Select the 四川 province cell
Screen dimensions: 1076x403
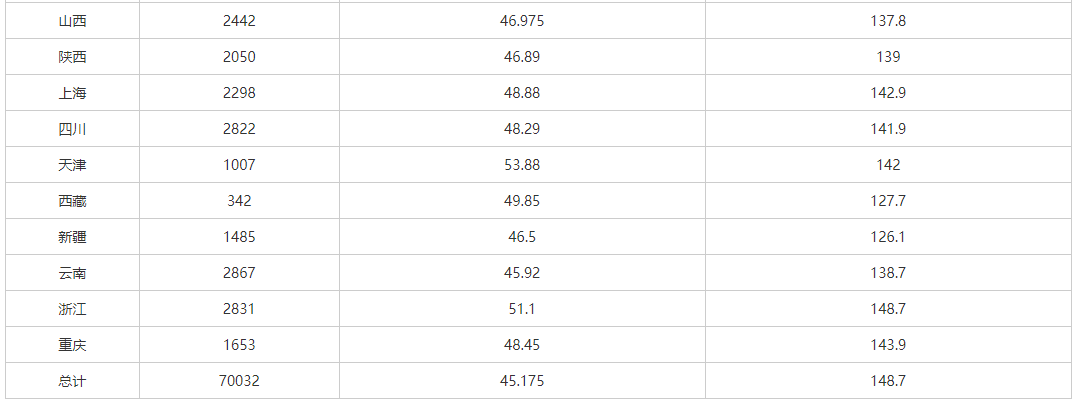tap(72, 129)
